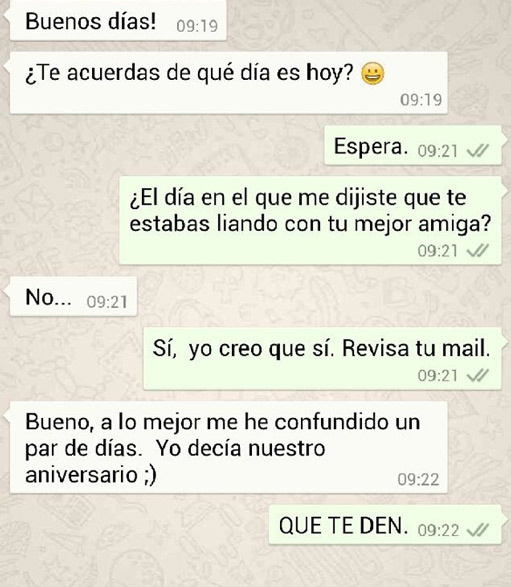Tap the 09:21 timestamp next to 'No...'

tap(107, 302)
